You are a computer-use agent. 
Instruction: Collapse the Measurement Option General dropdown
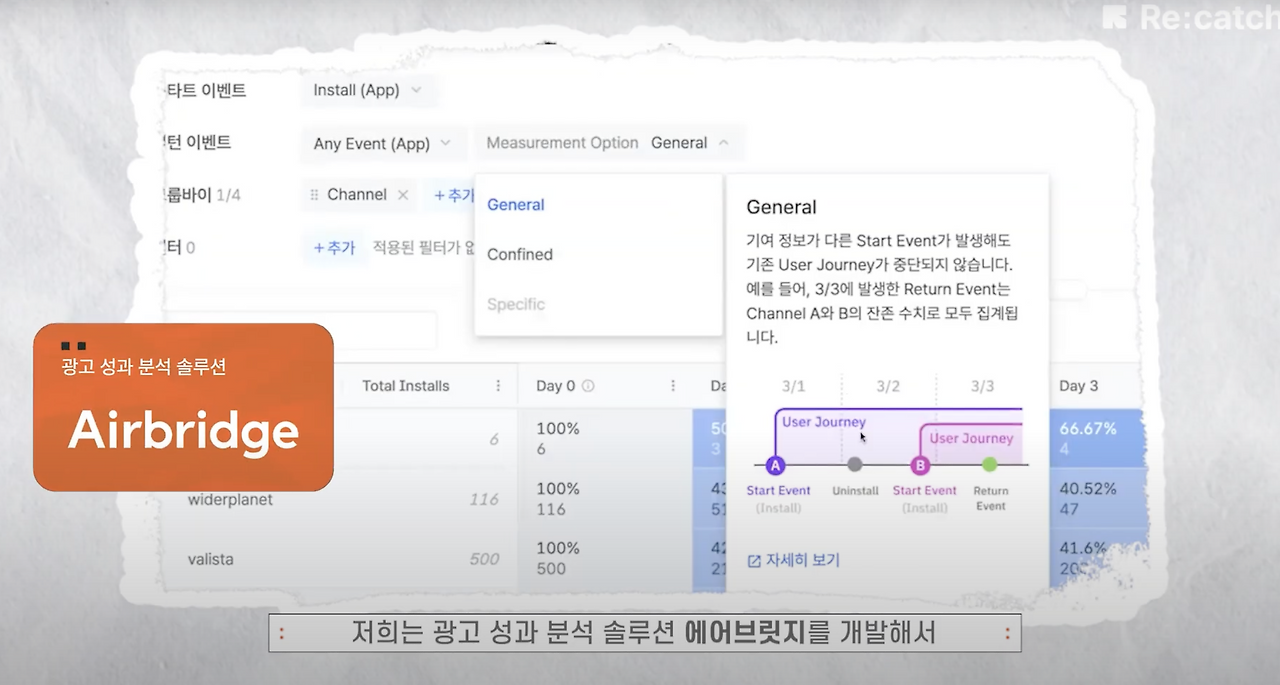point(608,143)
